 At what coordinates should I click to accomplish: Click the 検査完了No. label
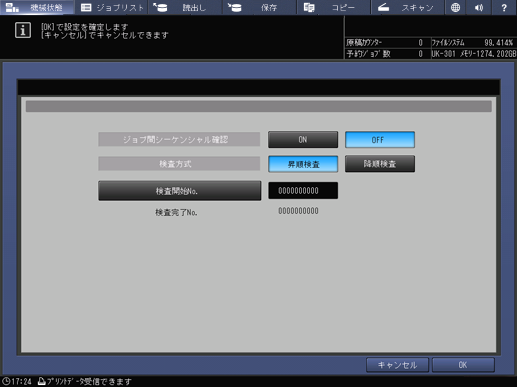(176, 212)
